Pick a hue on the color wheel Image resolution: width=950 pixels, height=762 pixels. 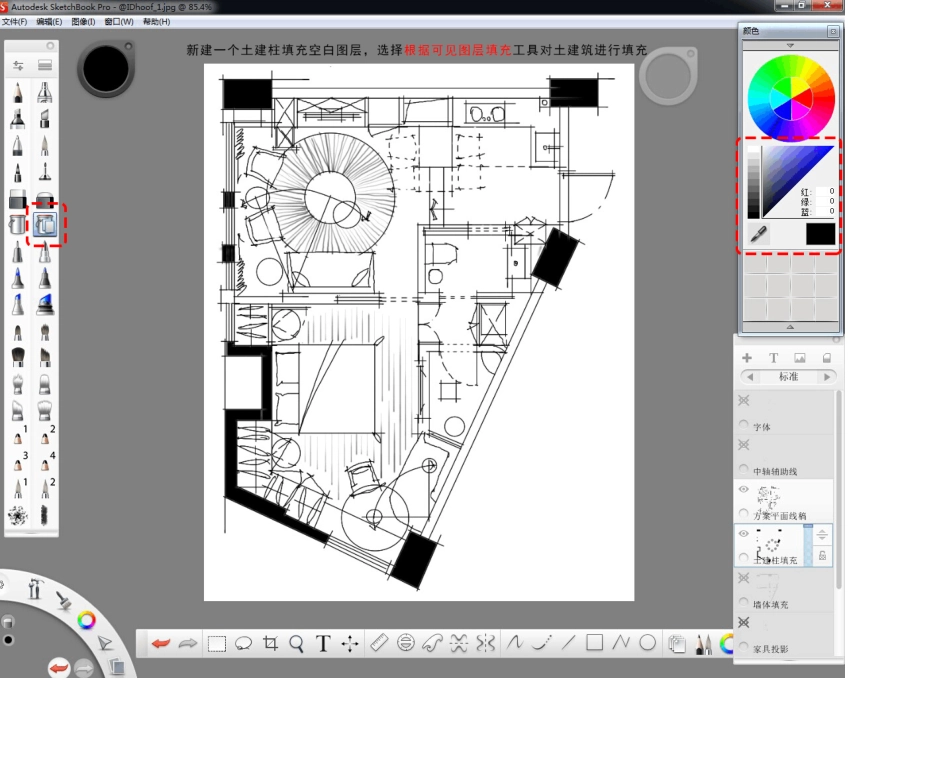[x=791, y=98]
